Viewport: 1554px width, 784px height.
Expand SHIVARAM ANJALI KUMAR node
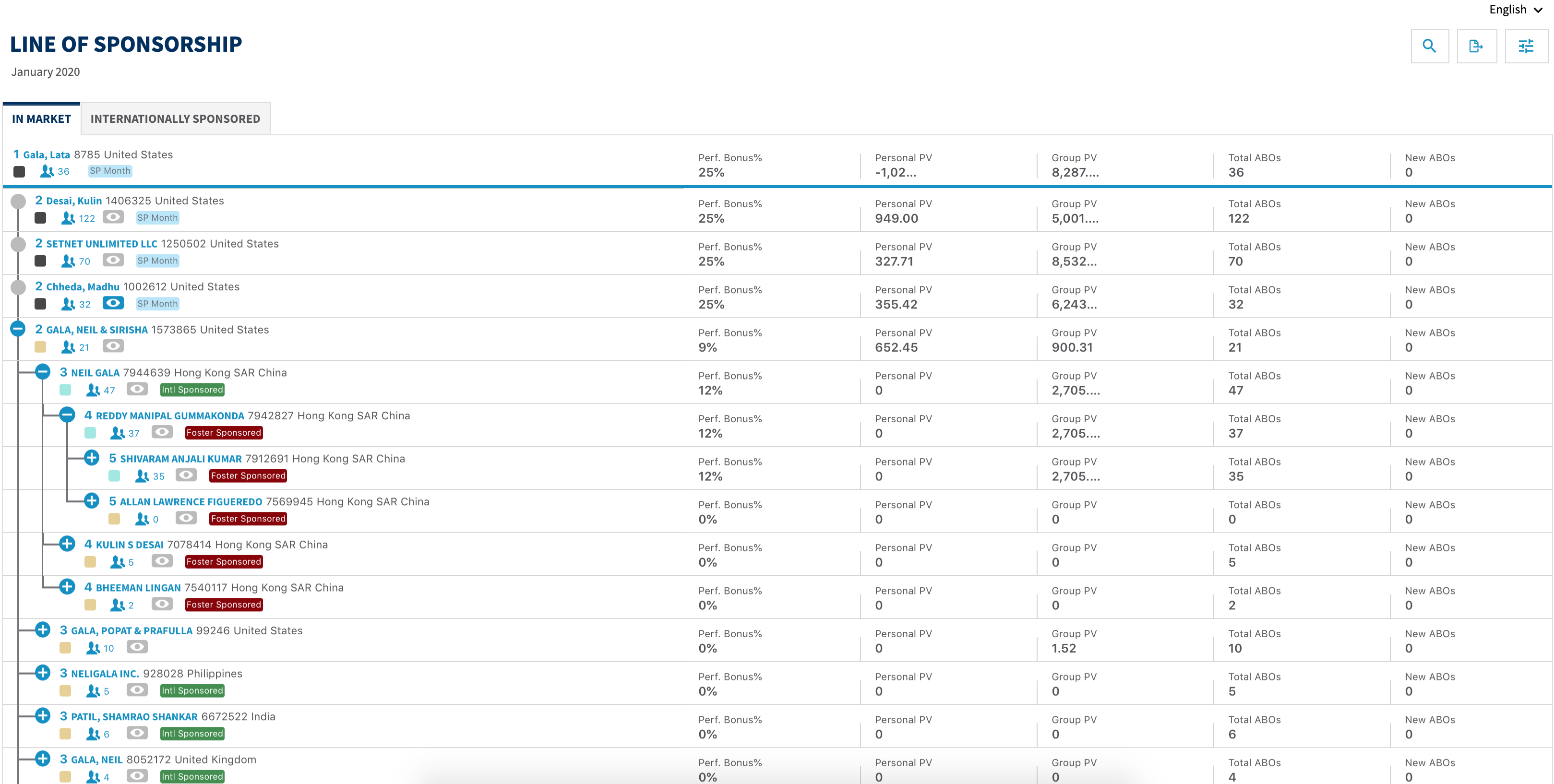click(92, 458)
